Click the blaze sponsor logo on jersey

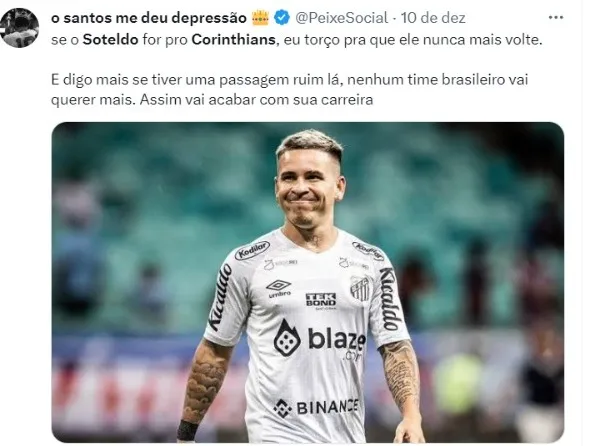coord(319,339)
